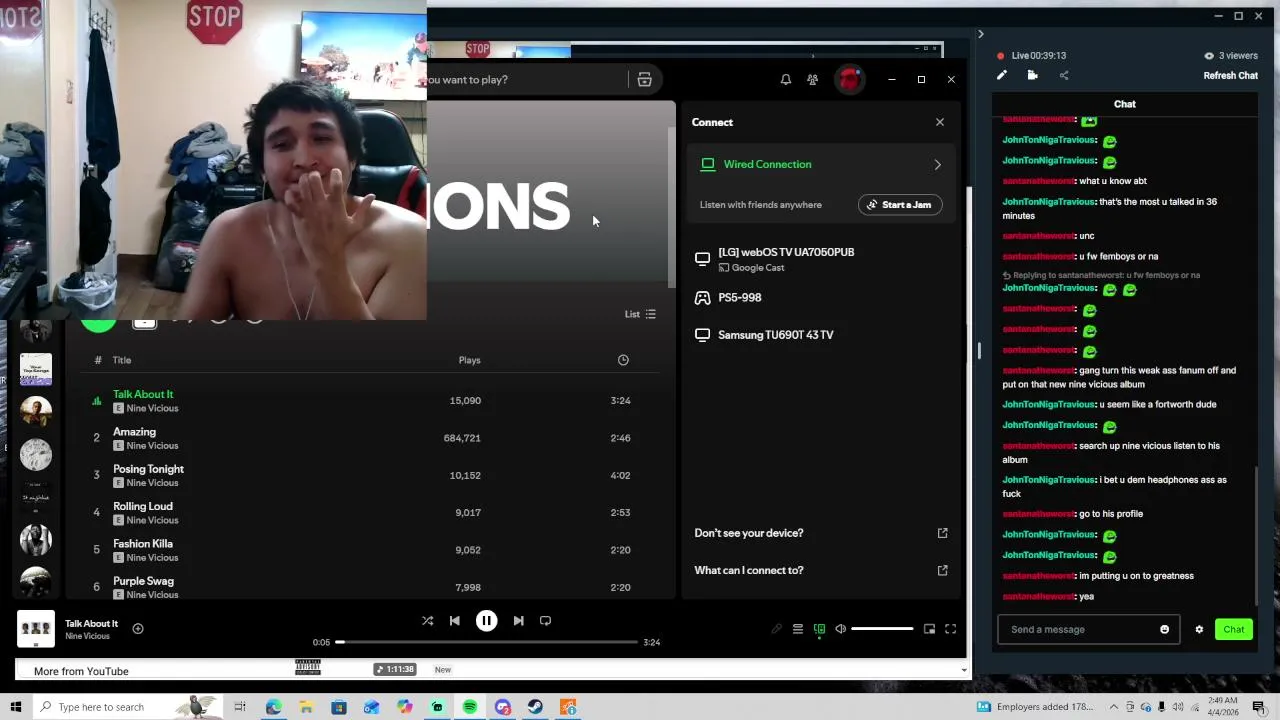Click the green Chat send button
Viewport: 1280px width, 720px height.
click(x=1233, y=629)
